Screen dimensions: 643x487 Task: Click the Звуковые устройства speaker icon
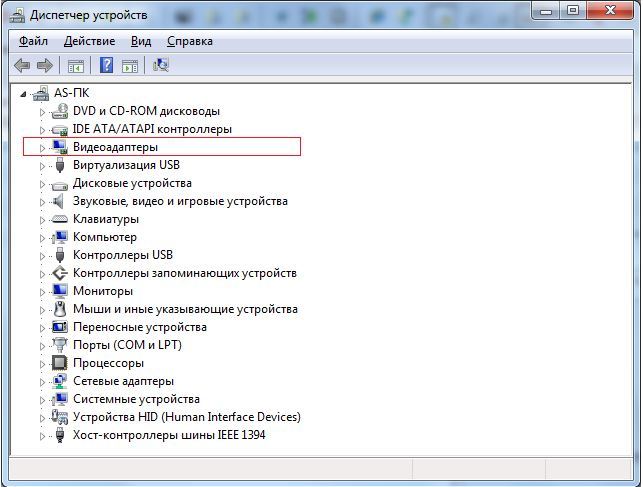point(59,201)
